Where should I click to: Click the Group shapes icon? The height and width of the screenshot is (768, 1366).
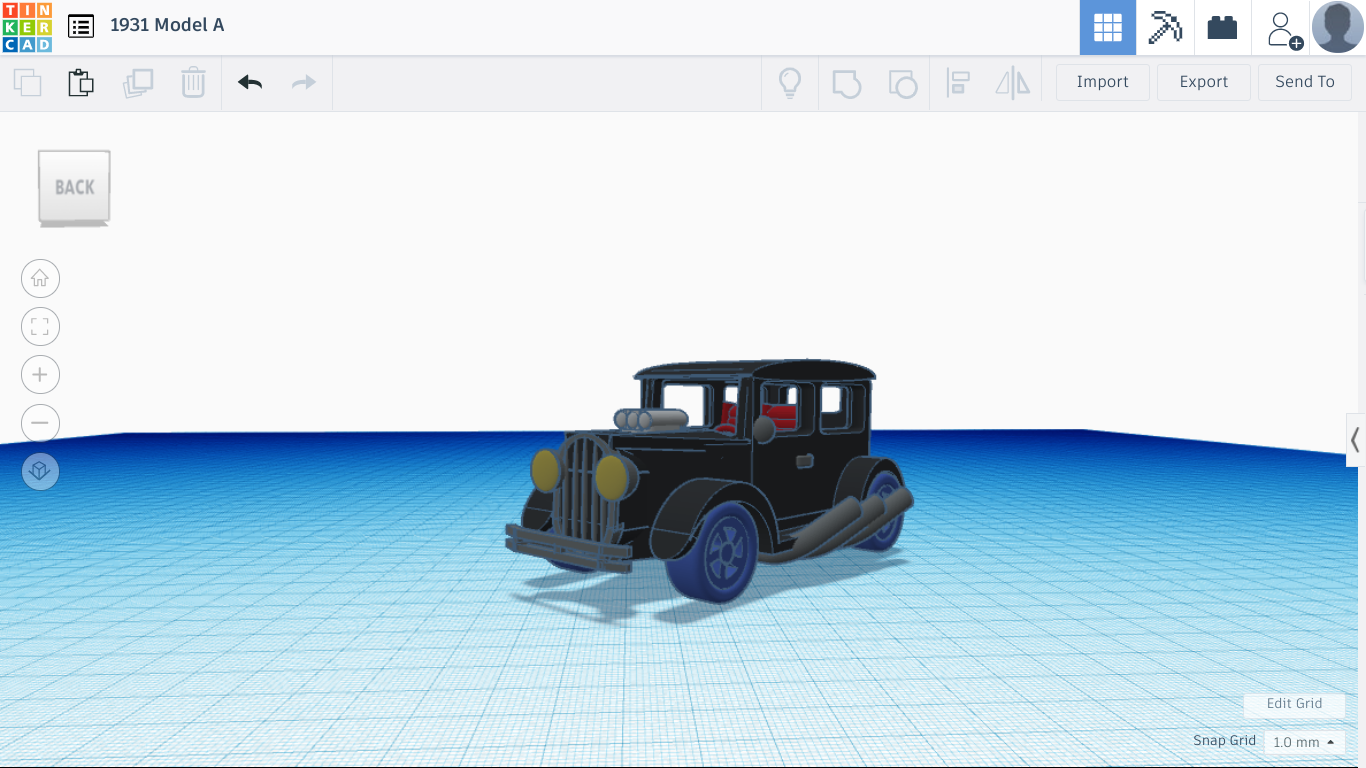(847, 84)
